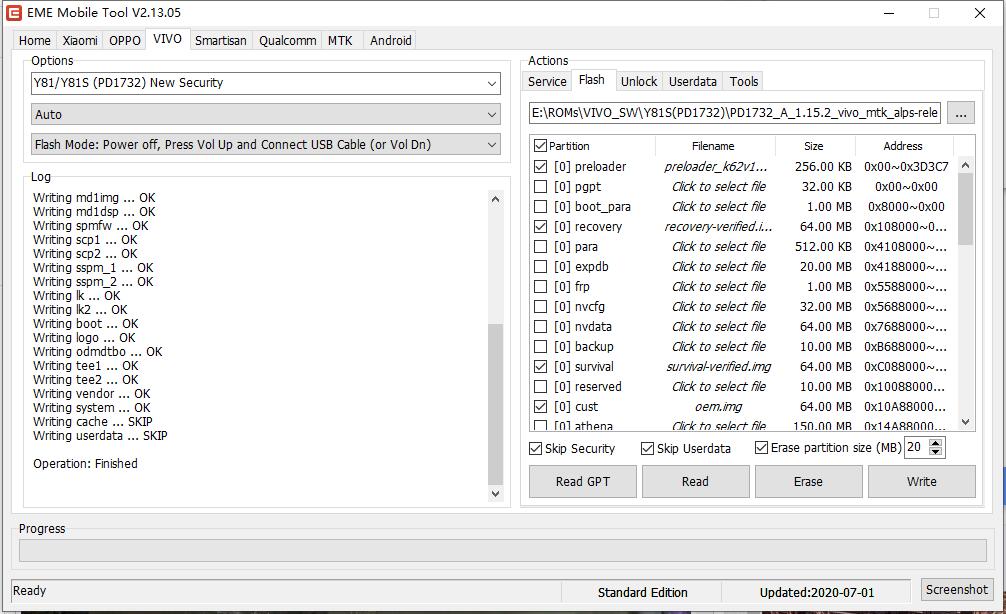The image size is (1006, 614).
Task: Click the 'Operation: Finished' log line
Action: [85, 463]
